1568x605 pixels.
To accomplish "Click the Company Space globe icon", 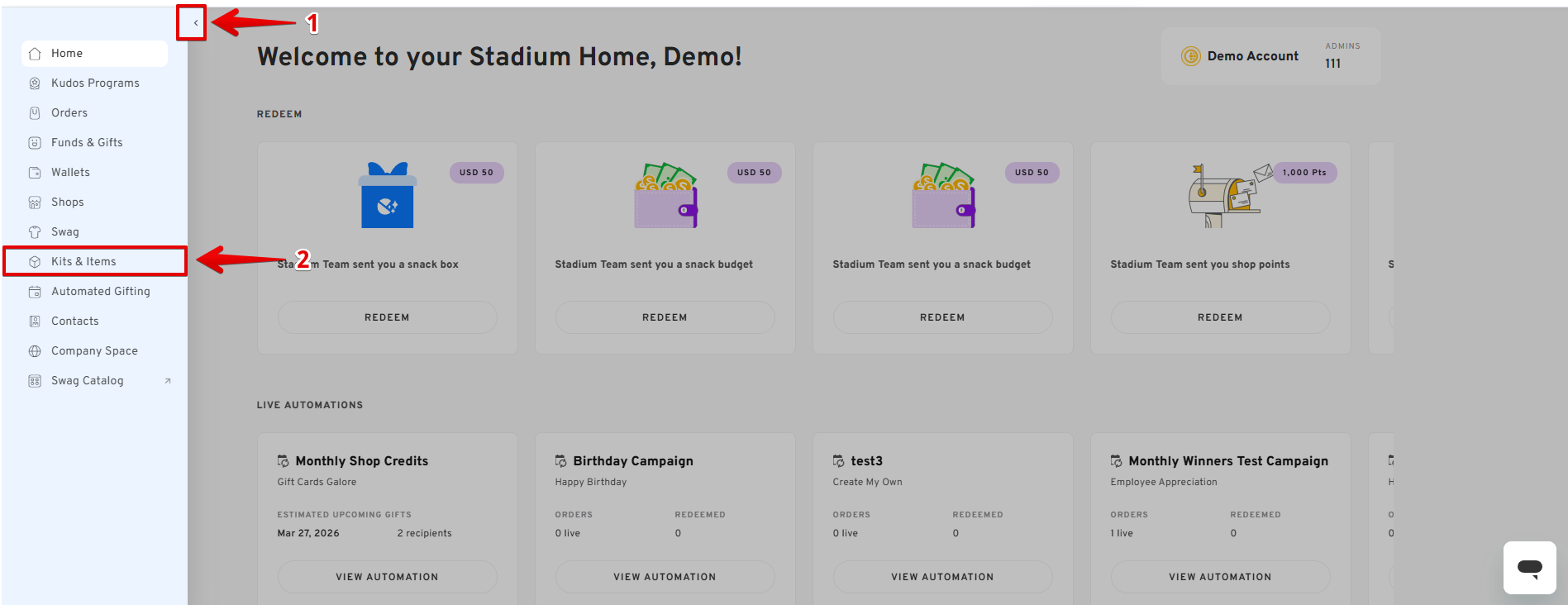I will (x=35, y=351).
